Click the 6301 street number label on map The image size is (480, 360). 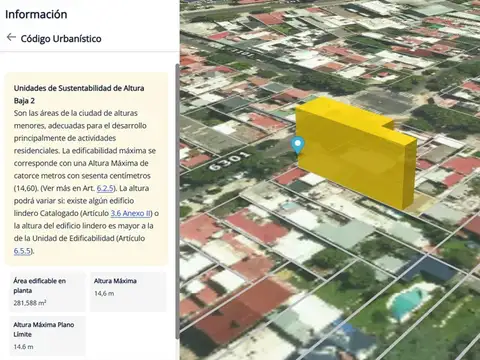(x=229, y=160)
